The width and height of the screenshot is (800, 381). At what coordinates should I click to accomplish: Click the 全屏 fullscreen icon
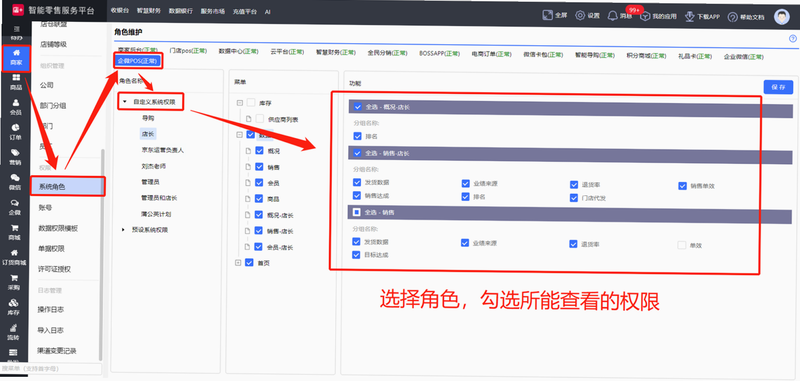click(x=548, y=16)
